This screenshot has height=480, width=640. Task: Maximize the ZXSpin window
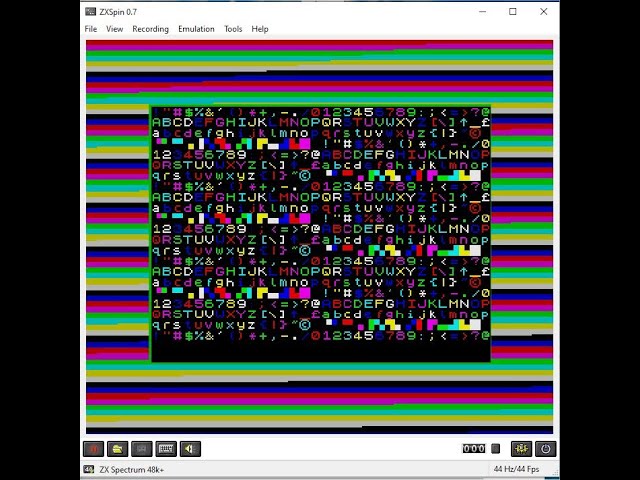(x=513, y=12)
